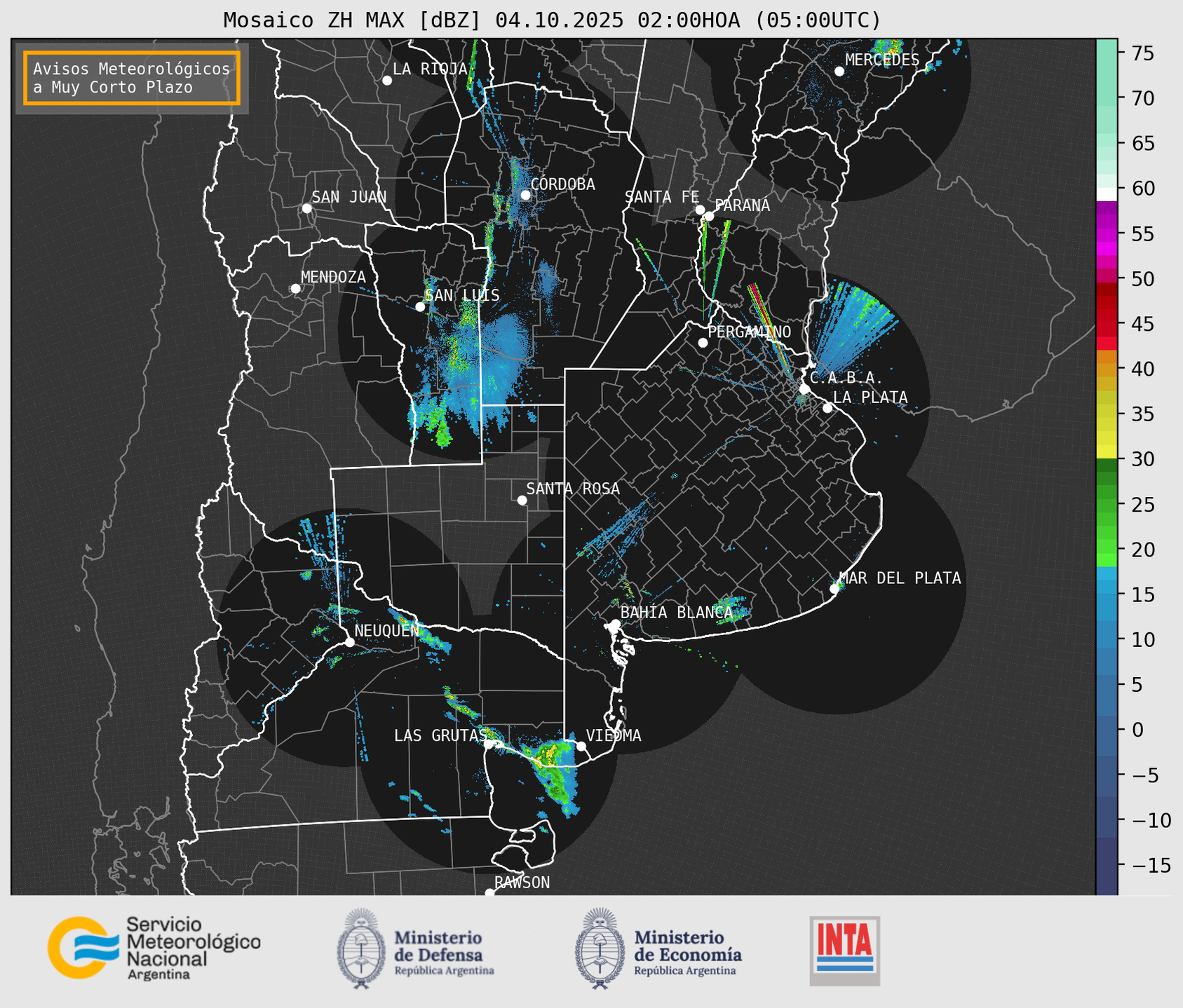
Task: Click the LAS GRUTAS city label
Action: (x=440, y=735)
